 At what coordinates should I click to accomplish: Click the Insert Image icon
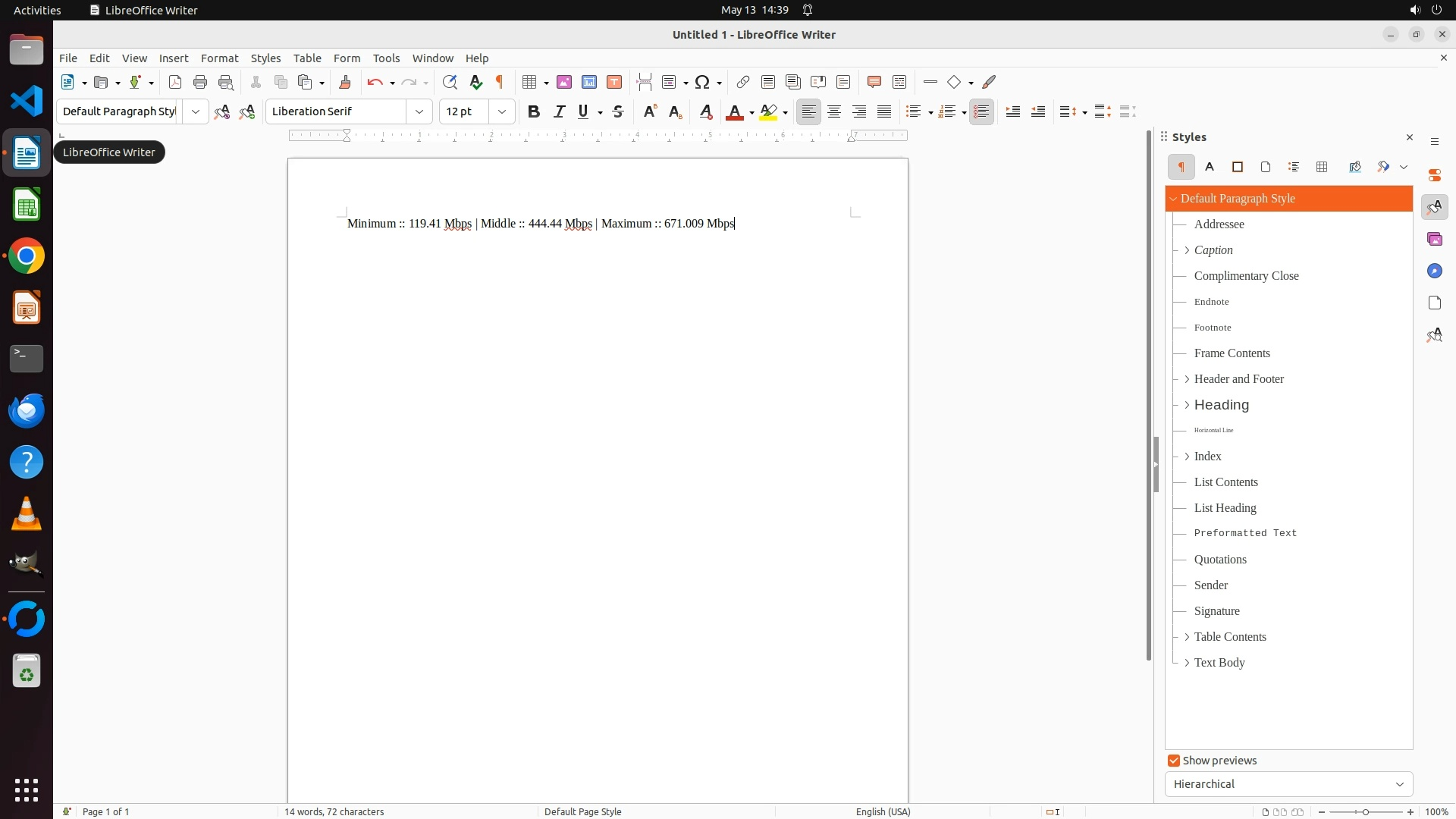[x=564, y=82]
